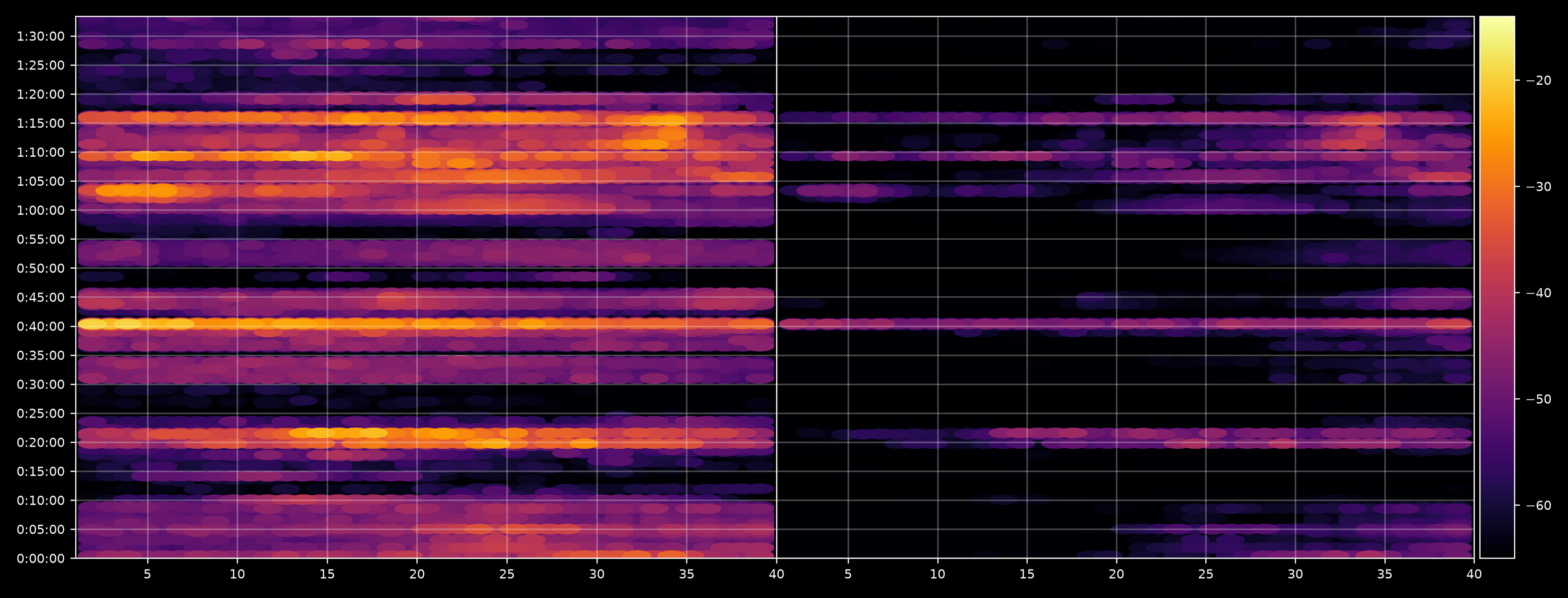Viewport: 1568px width, 598px height.
Task: Click the 1:00:00 y-axis tick label
Action: coord(41,210)
